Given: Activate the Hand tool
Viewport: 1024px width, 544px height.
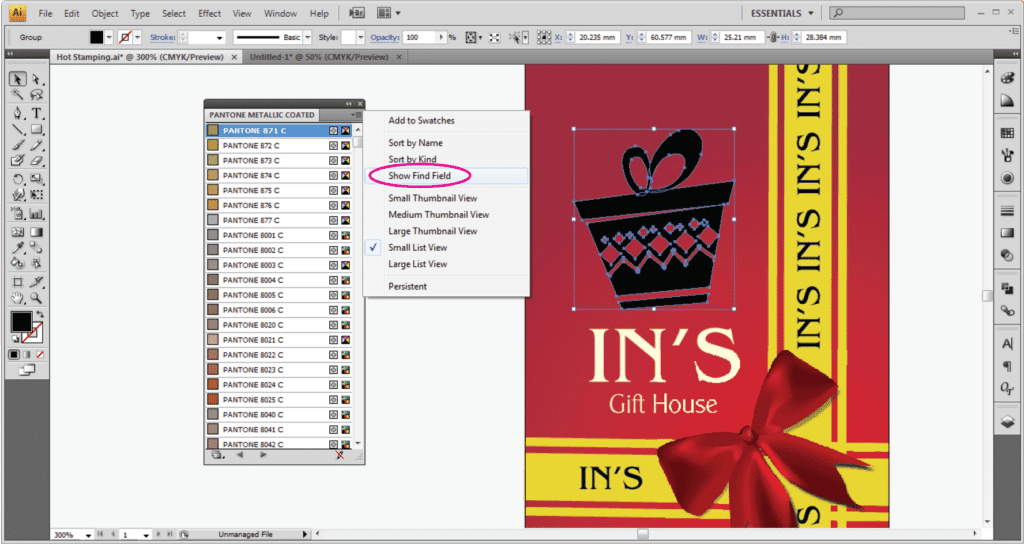Looking at the screenshot, I should (x=18, y=298).
